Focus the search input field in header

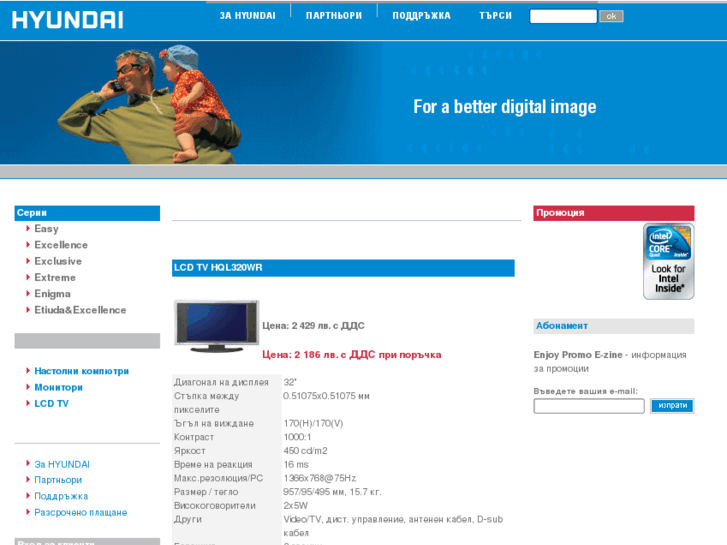563,16
